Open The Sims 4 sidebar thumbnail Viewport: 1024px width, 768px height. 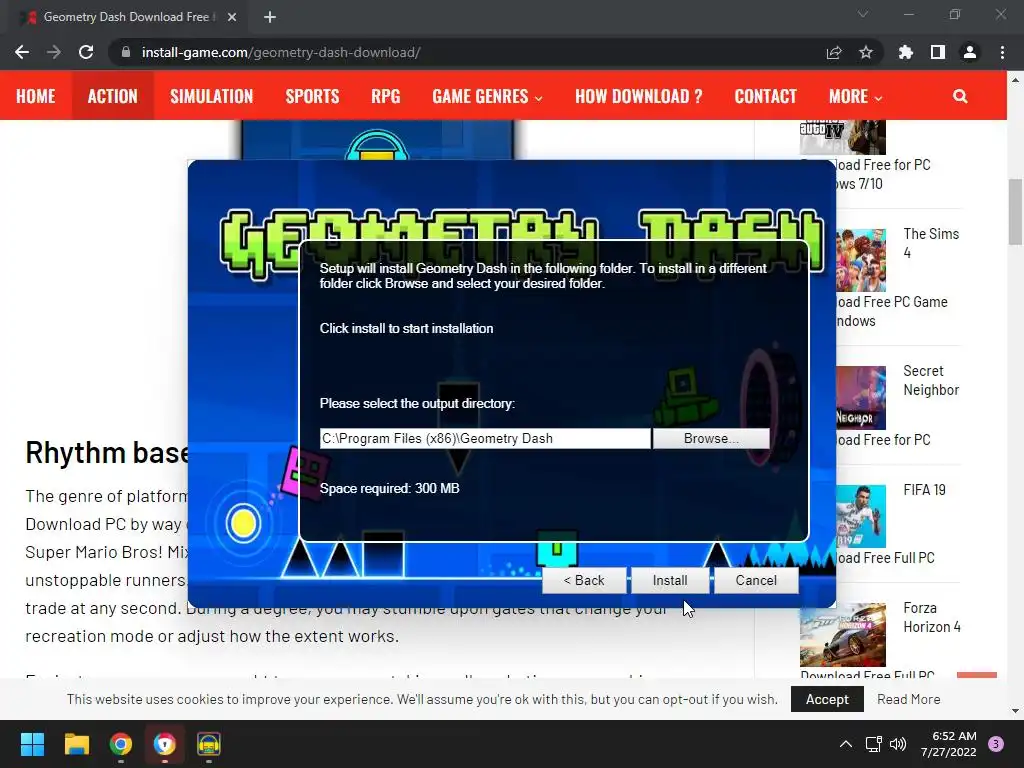(861, 260)
